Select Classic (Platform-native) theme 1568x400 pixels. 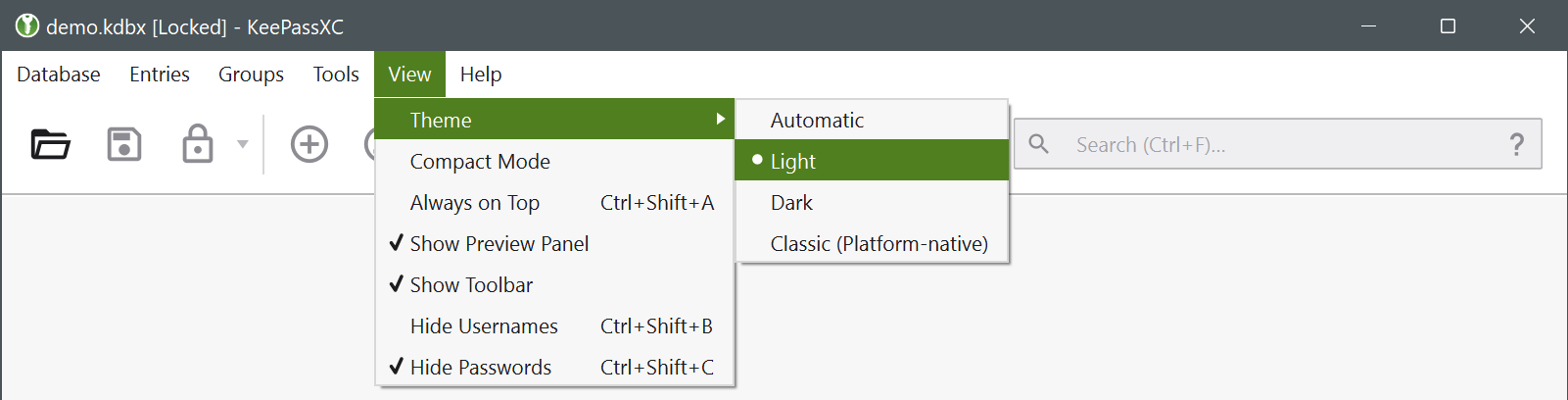[x=879, y=244]
